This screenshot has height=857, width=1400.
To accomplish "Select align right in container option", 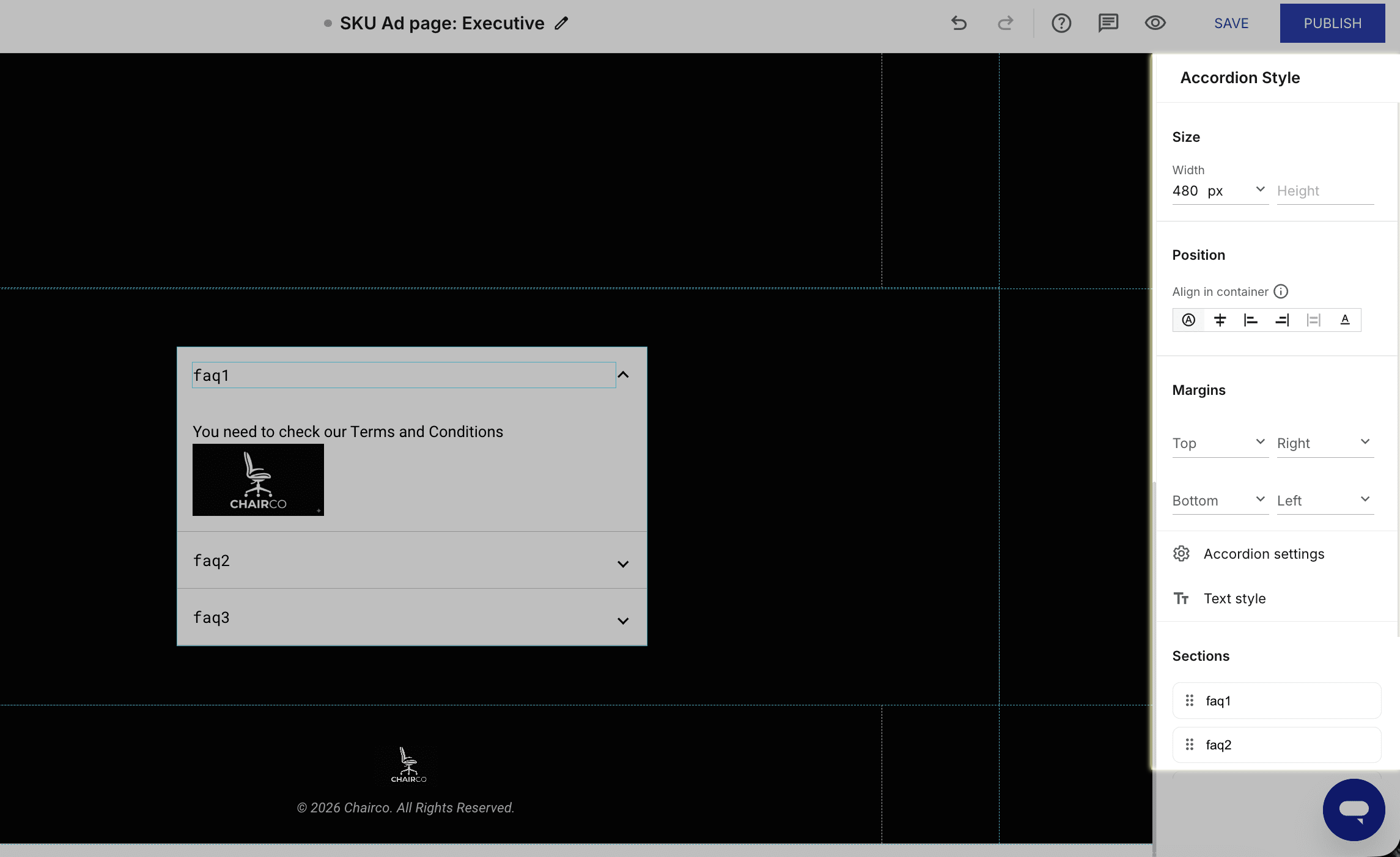I will point(1282,320).
